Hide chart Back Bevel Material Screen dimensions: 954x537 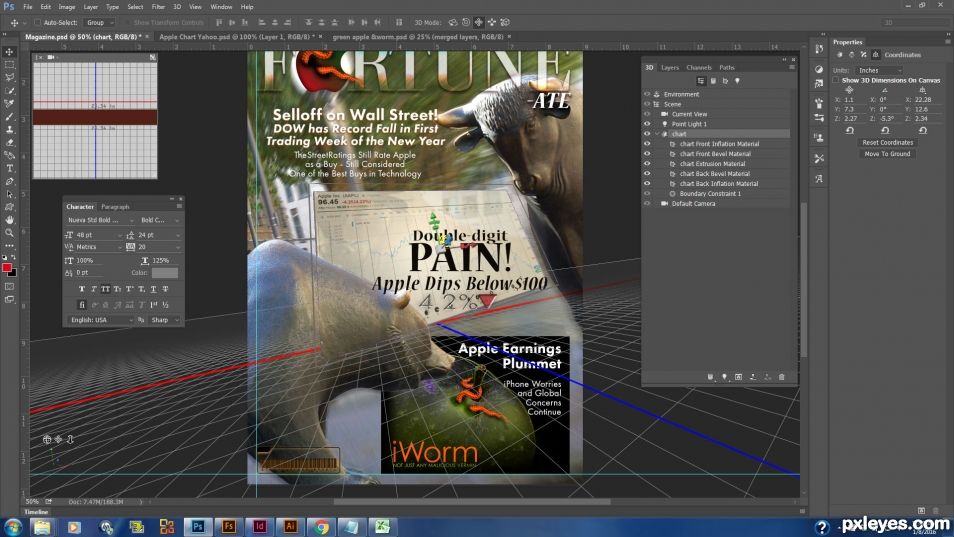coord(647,174)
